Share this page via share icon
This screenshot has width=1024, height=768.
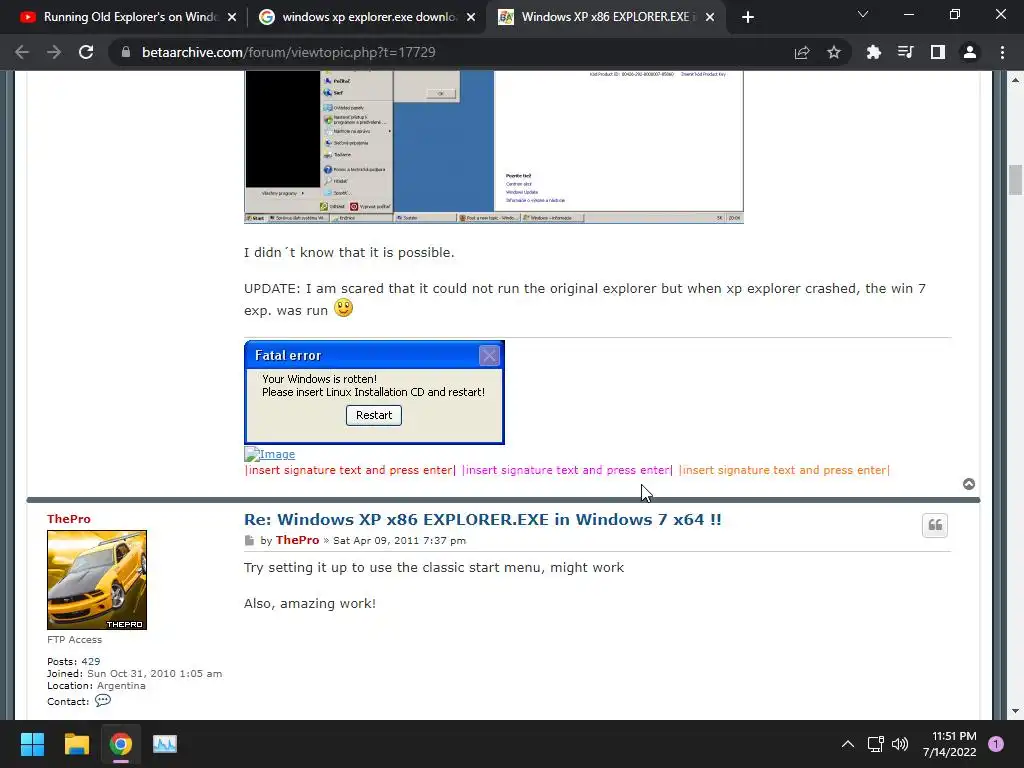[x=801, y=52]
